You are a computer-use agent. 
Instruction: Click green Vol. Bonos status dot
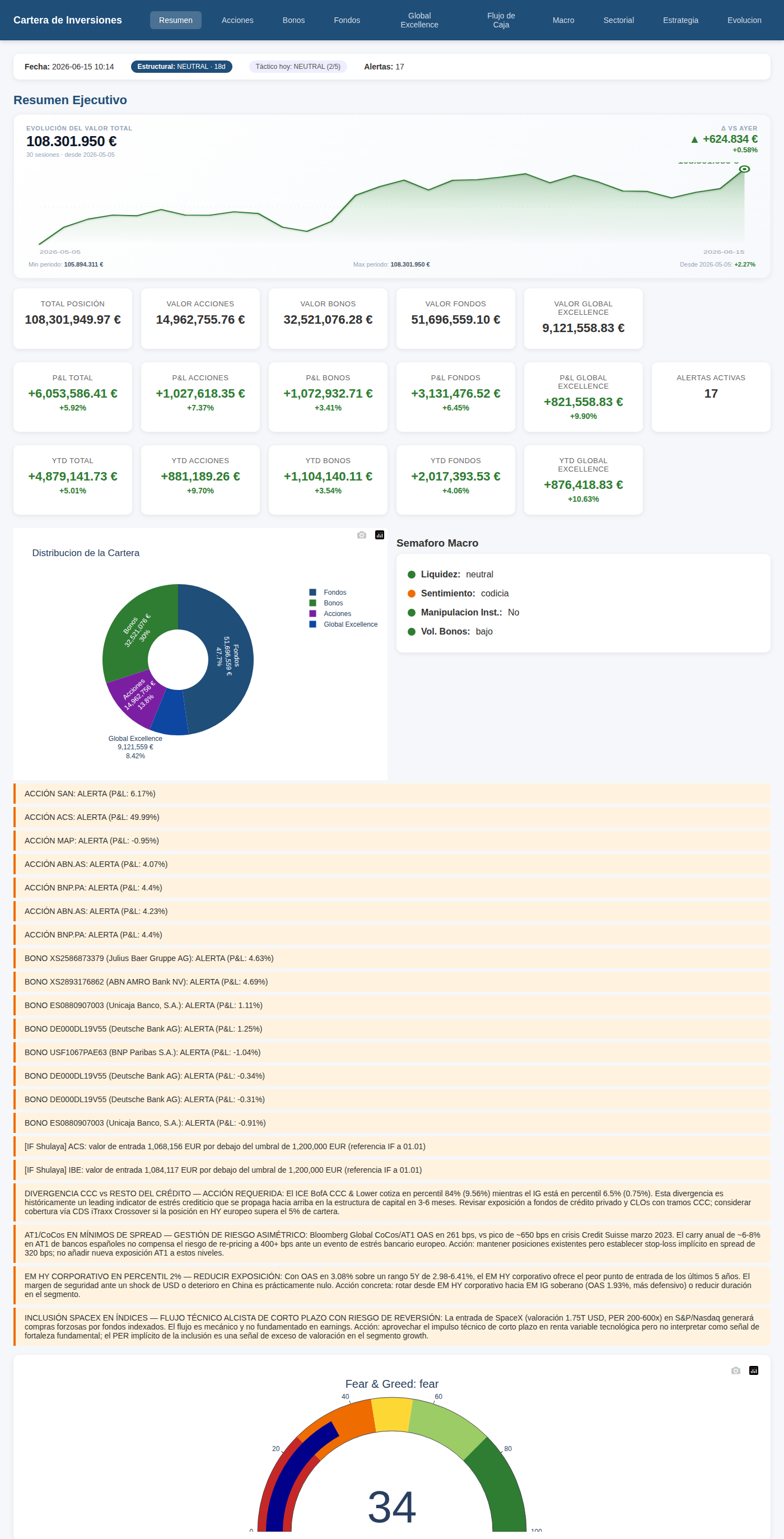[411, 632]
